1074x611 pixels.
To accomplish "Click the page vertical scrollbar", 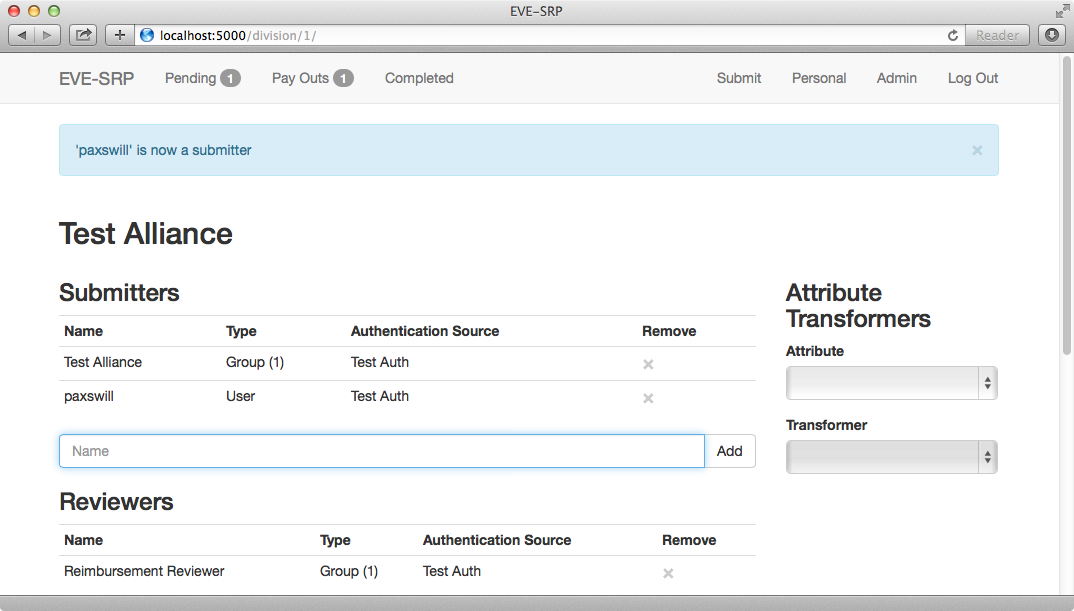I will [1066, 205].
